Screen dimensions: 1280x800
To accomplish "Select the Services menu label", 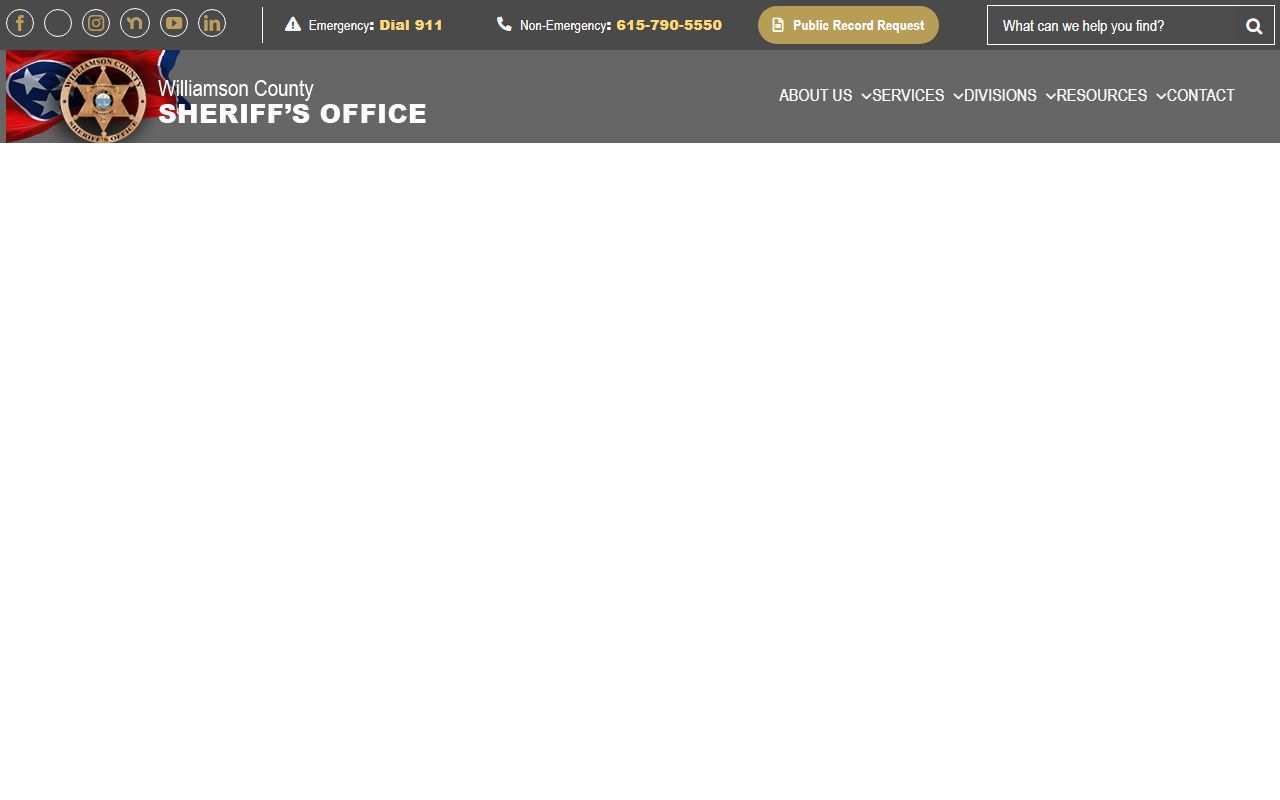I will (x=908, y=96).
